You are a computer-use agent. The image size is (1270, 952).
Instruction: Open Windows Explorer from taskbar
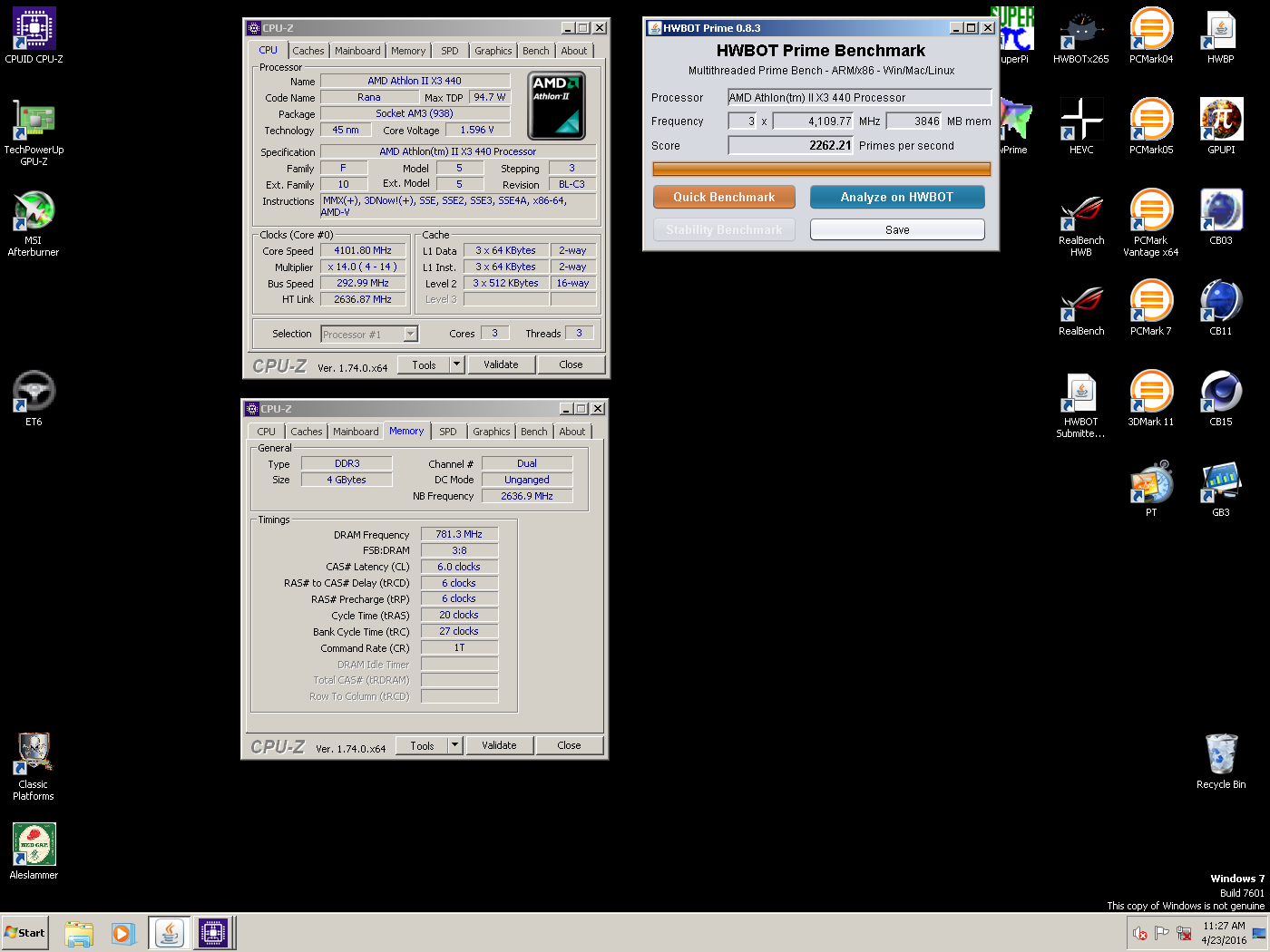79,933
